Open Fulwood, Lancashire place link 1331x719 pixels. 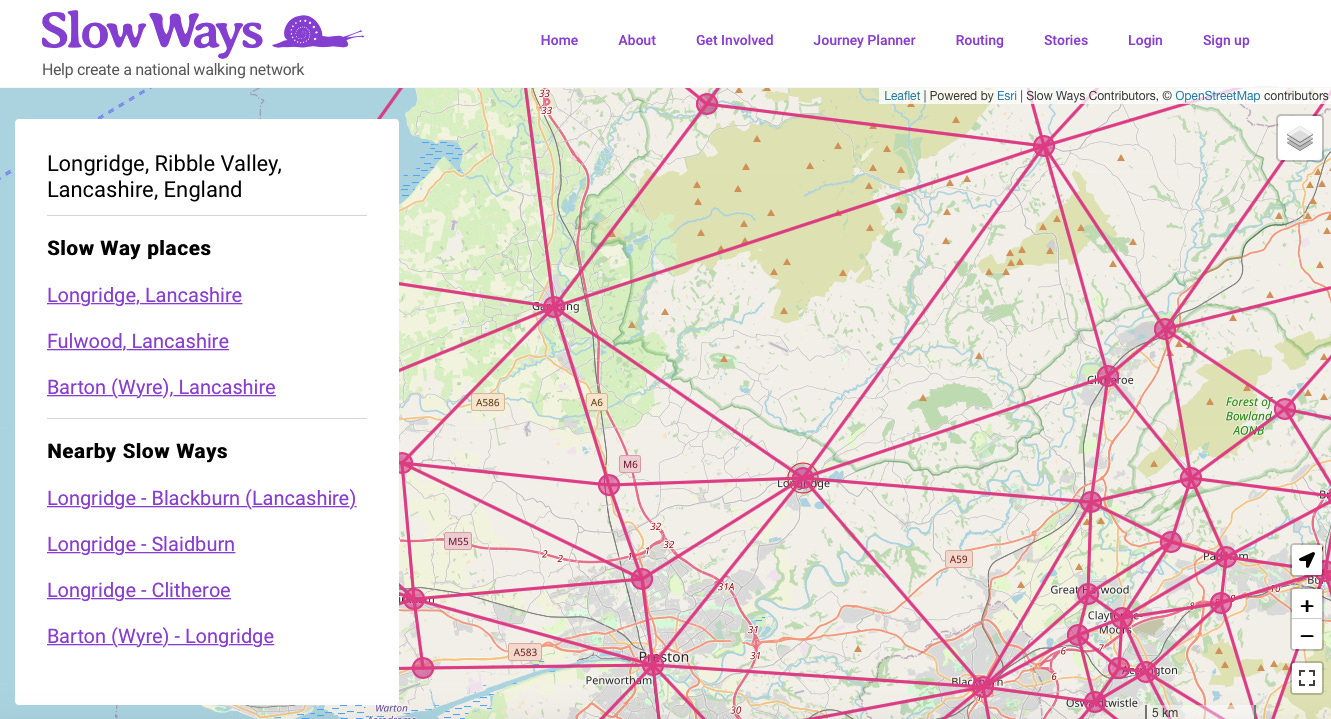(x=138, y=341)
